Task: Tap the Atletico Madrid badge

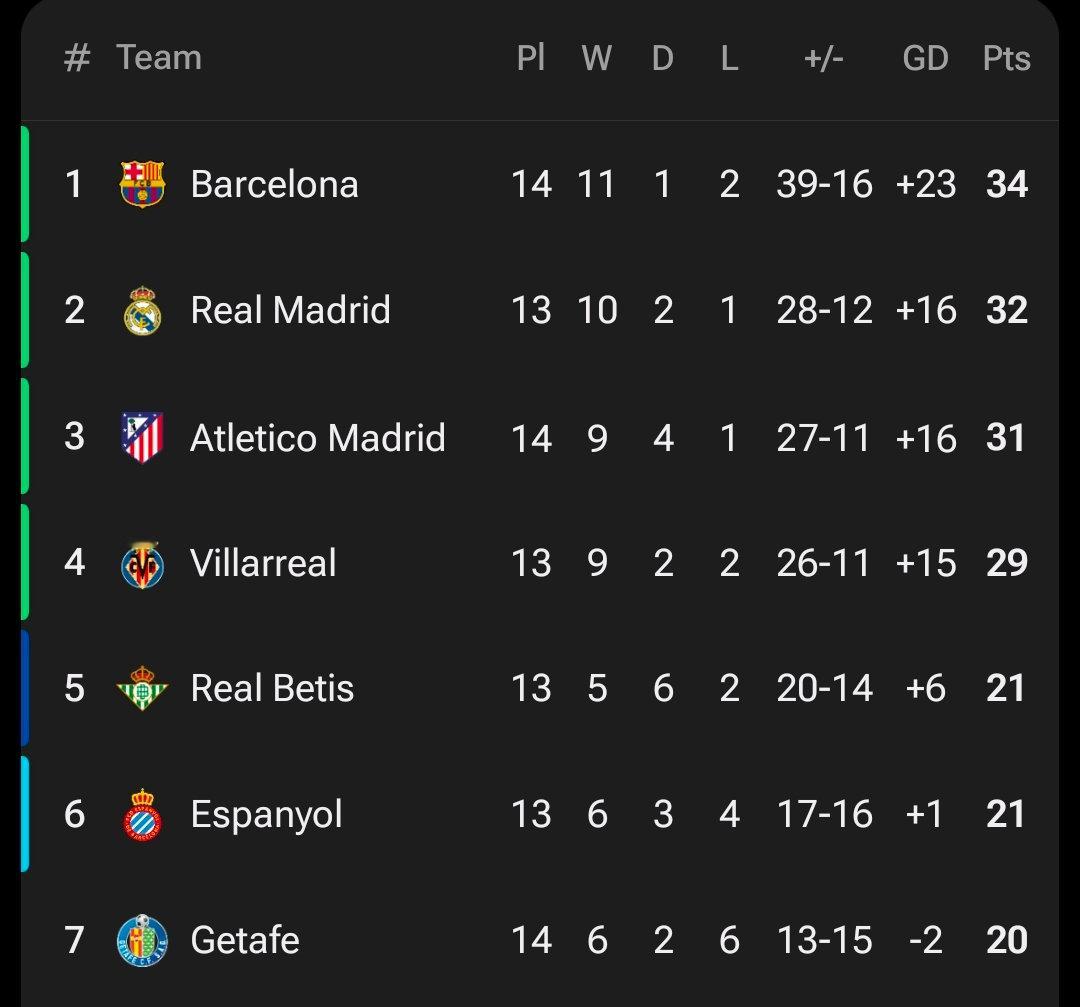Action: (142, 437)
